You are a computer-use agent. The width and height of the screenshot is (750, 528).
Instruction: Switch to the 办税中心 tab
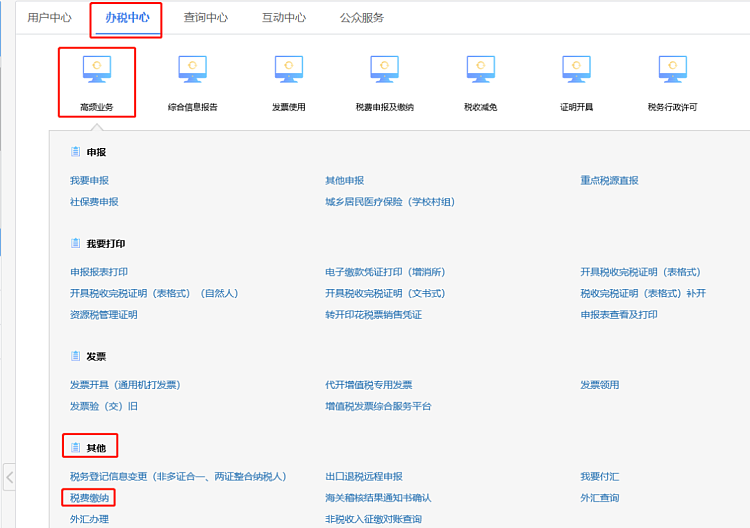(127, 18)
